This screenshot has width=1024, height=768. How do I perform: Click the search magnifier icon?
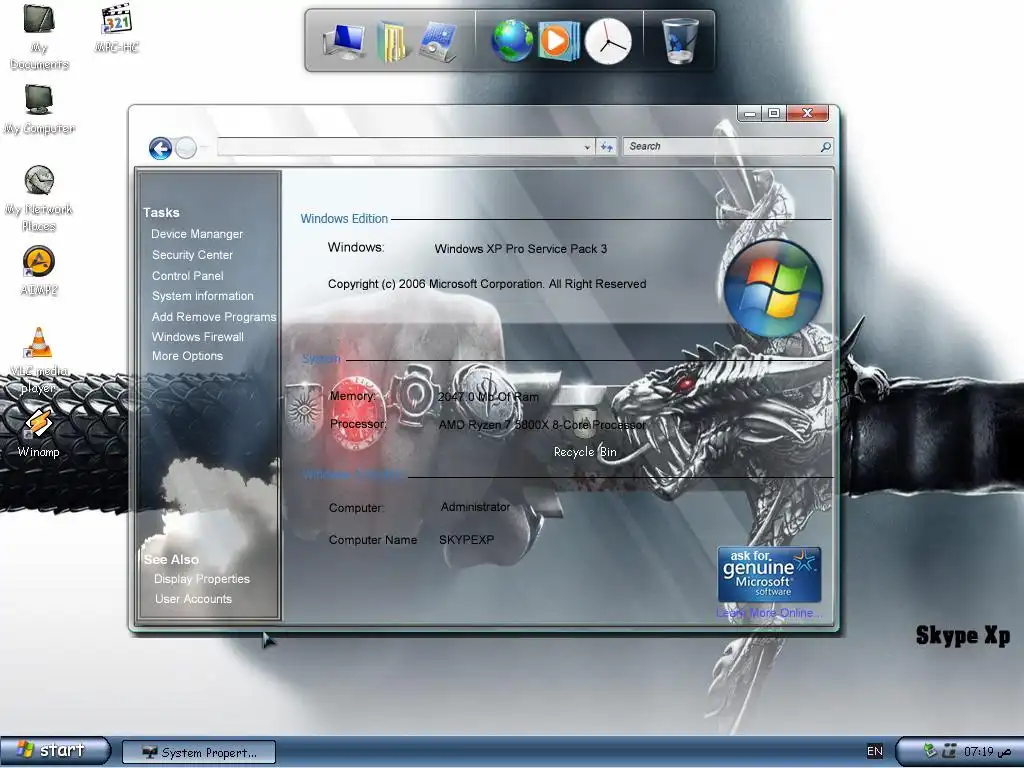click(825, 146)
